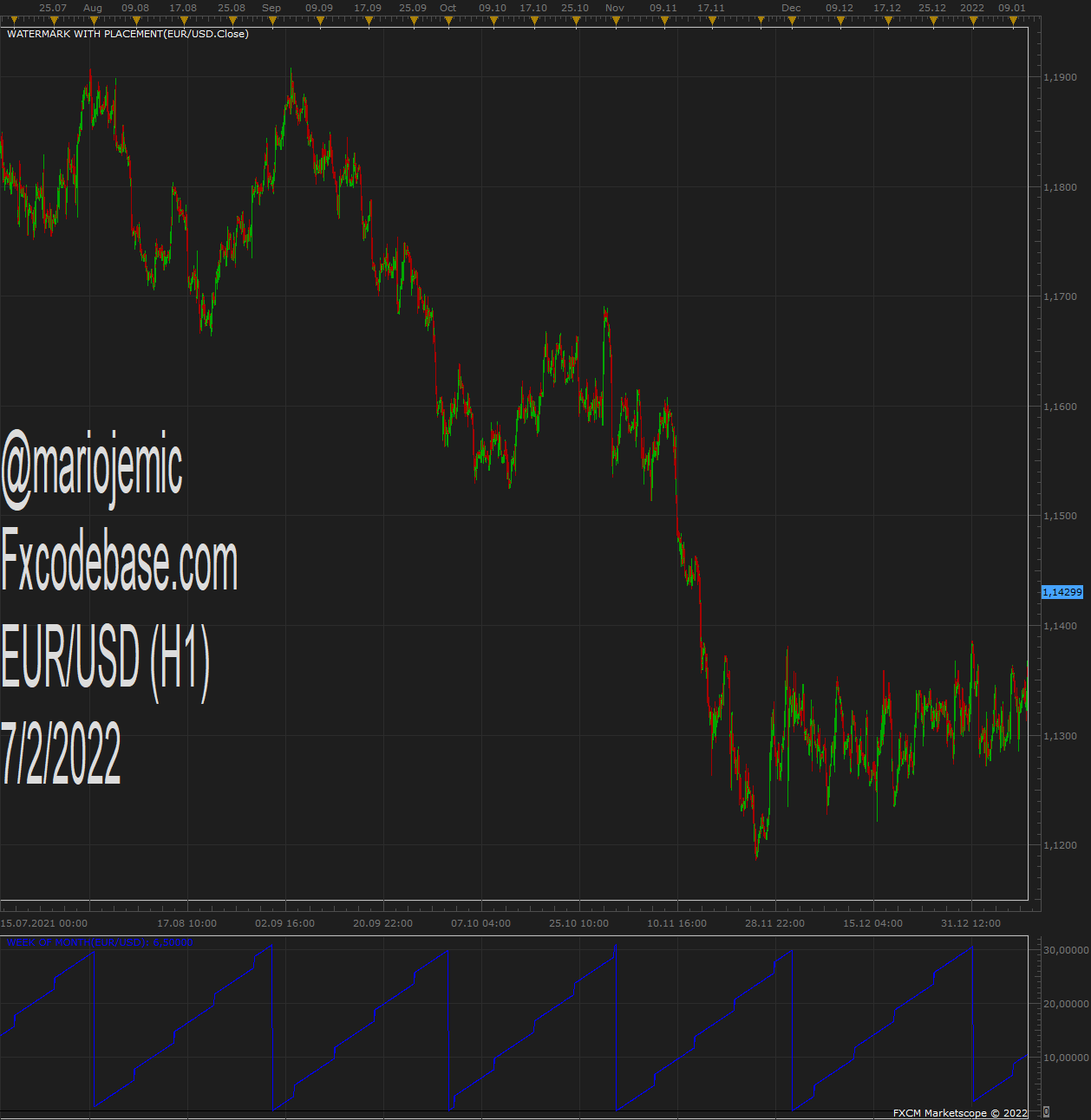Click the 10,00000 indicator scale value

pyautogui.click(x=1066, y=1058)
